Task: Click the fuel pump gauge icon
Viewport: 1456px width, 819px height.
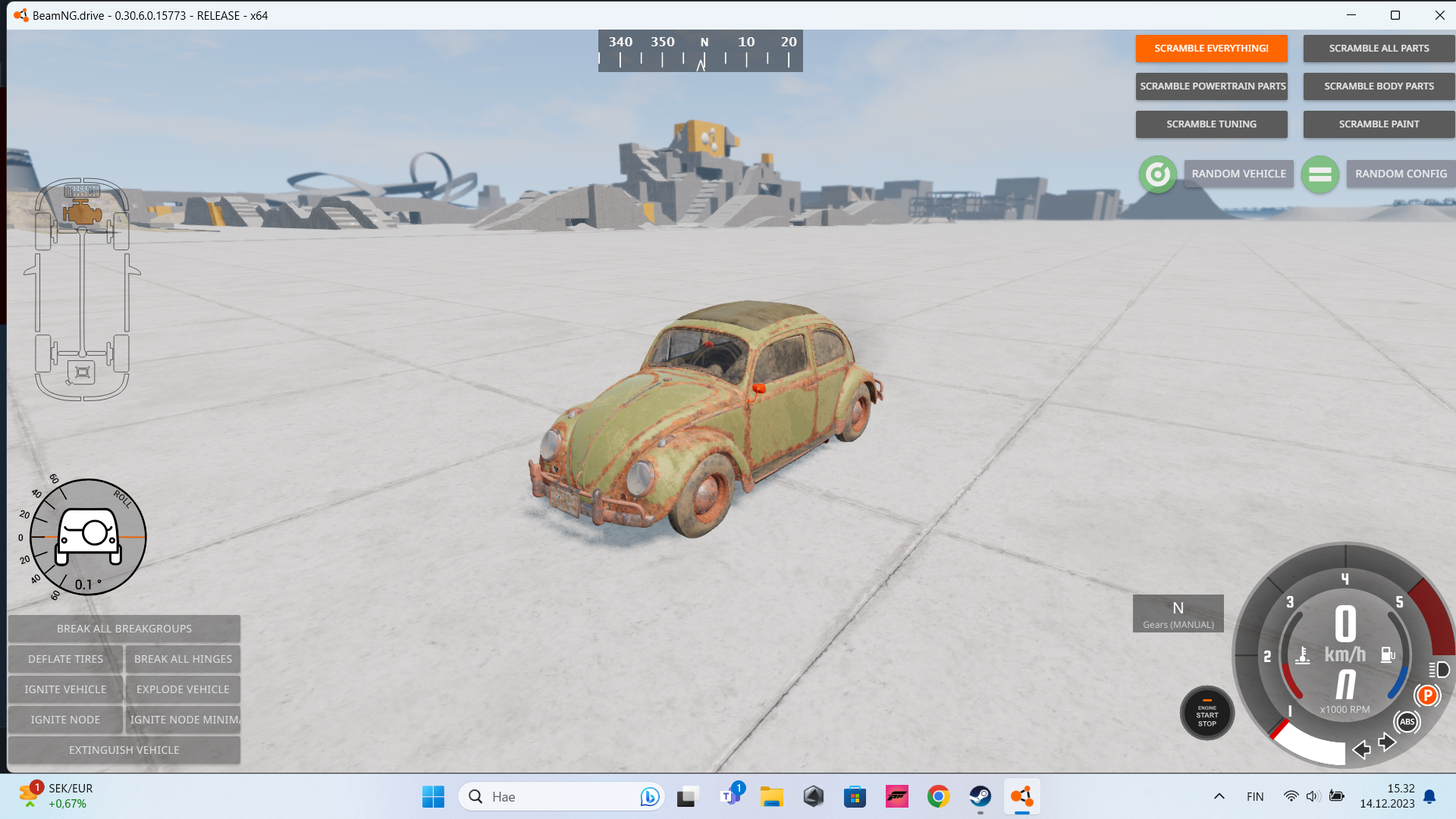Action: [1387, 654]
